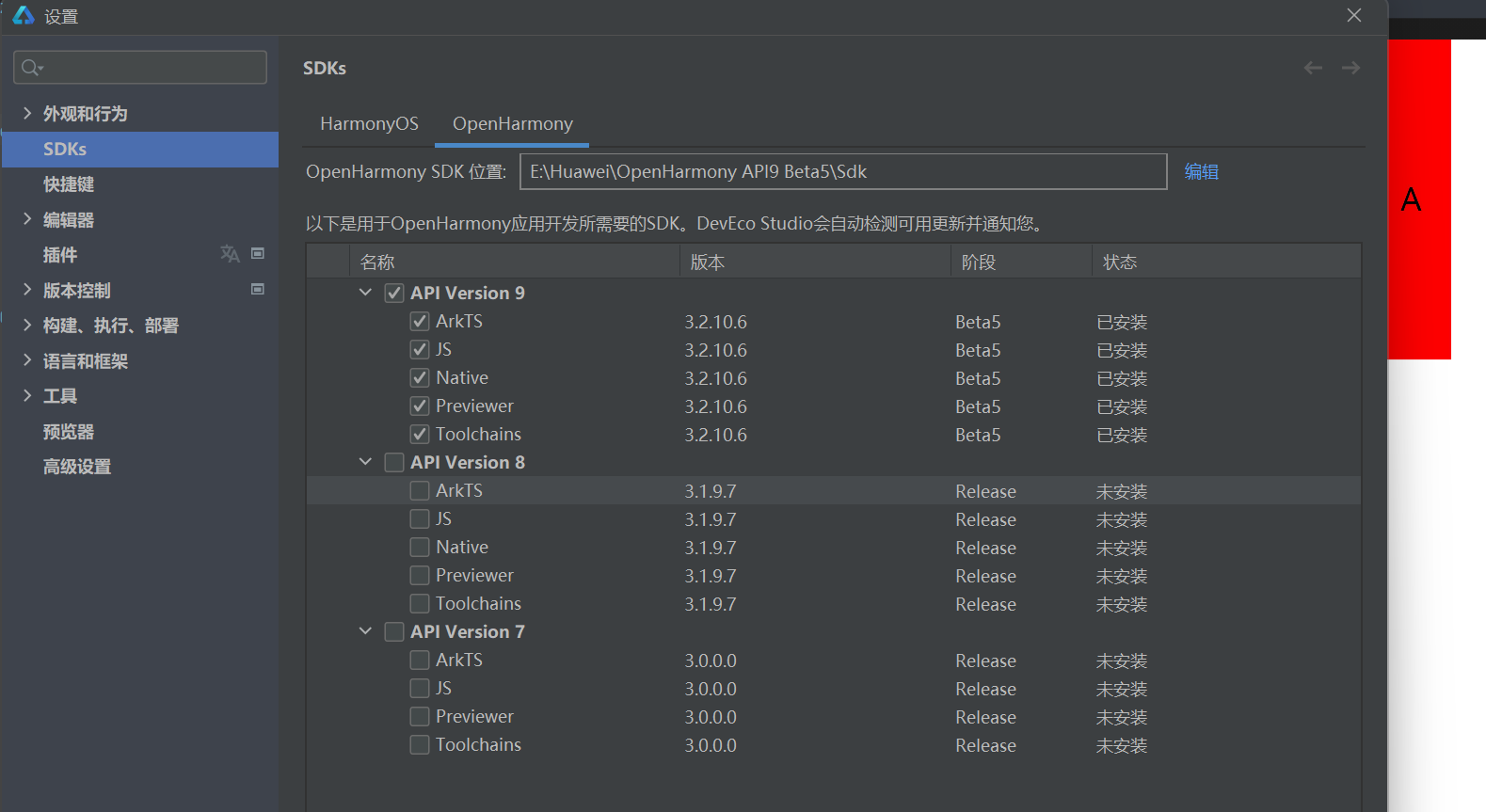Expand the 外观和行为 settings section
This screenshot has height=812, width=1486.
(27, 113)
